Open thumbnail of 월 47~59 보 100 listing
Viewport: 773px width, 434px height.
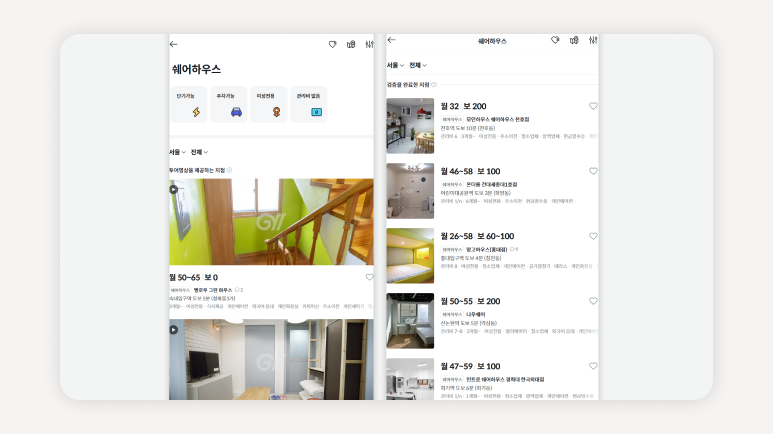click(410, 379)
